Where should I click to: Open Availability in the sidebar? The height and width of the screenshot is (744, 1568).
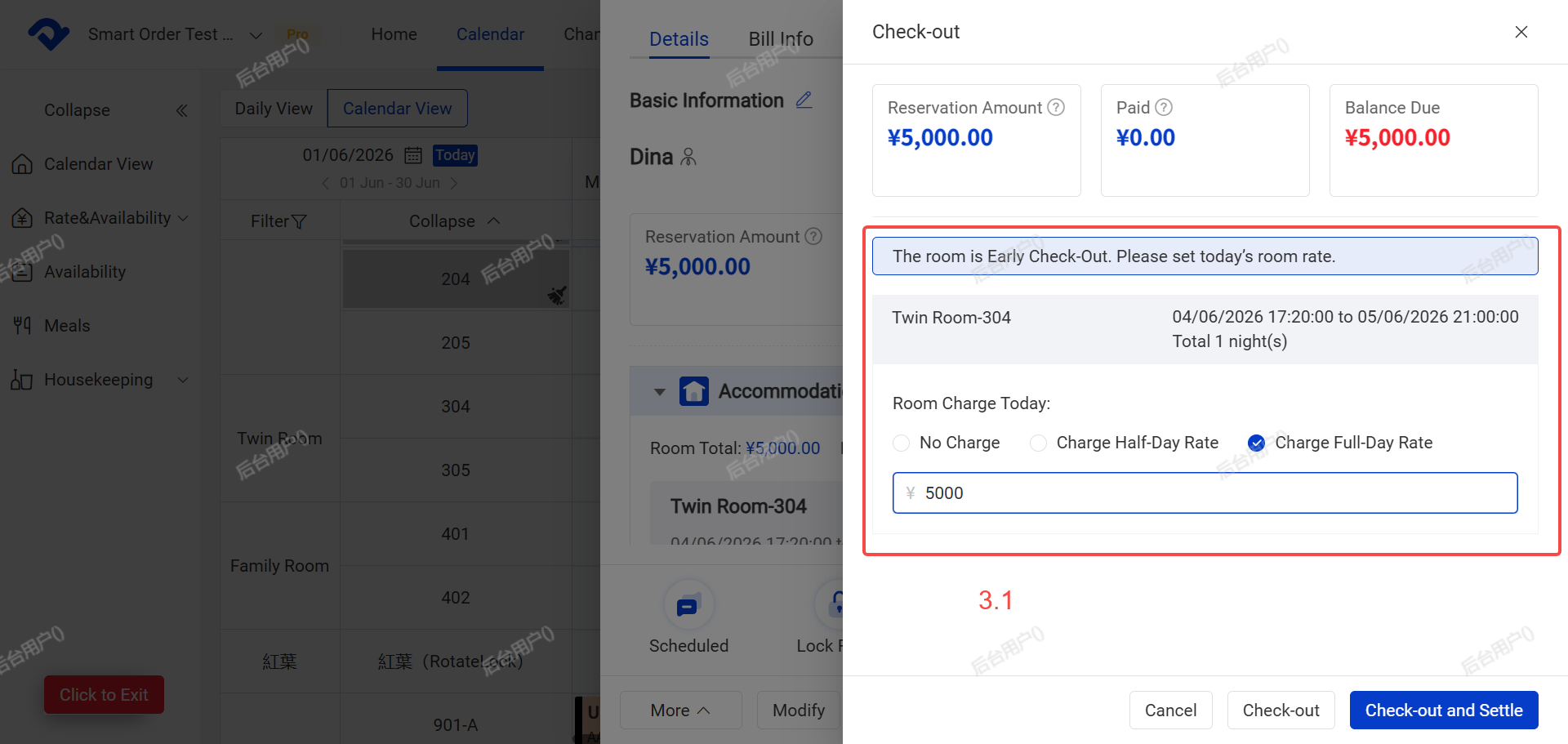pyautogui.click(x=85, y=272)
